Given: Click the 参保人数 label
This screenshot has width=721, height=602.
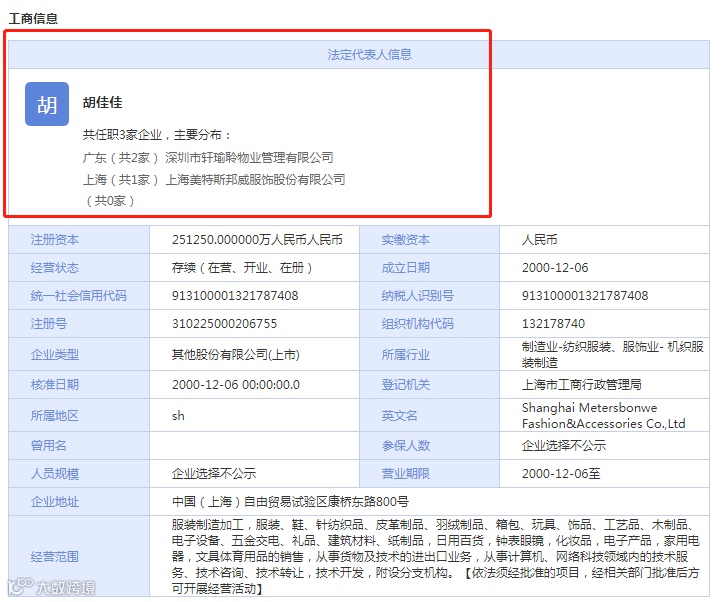Looking at the screenshot, I should tap(406, 446).
